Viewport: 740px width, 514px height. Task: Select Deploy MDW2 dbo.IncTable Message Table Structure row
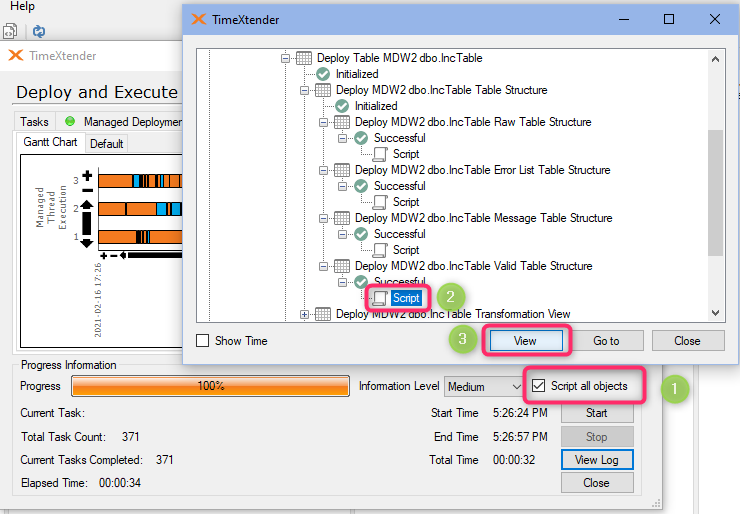click(484, 218)
